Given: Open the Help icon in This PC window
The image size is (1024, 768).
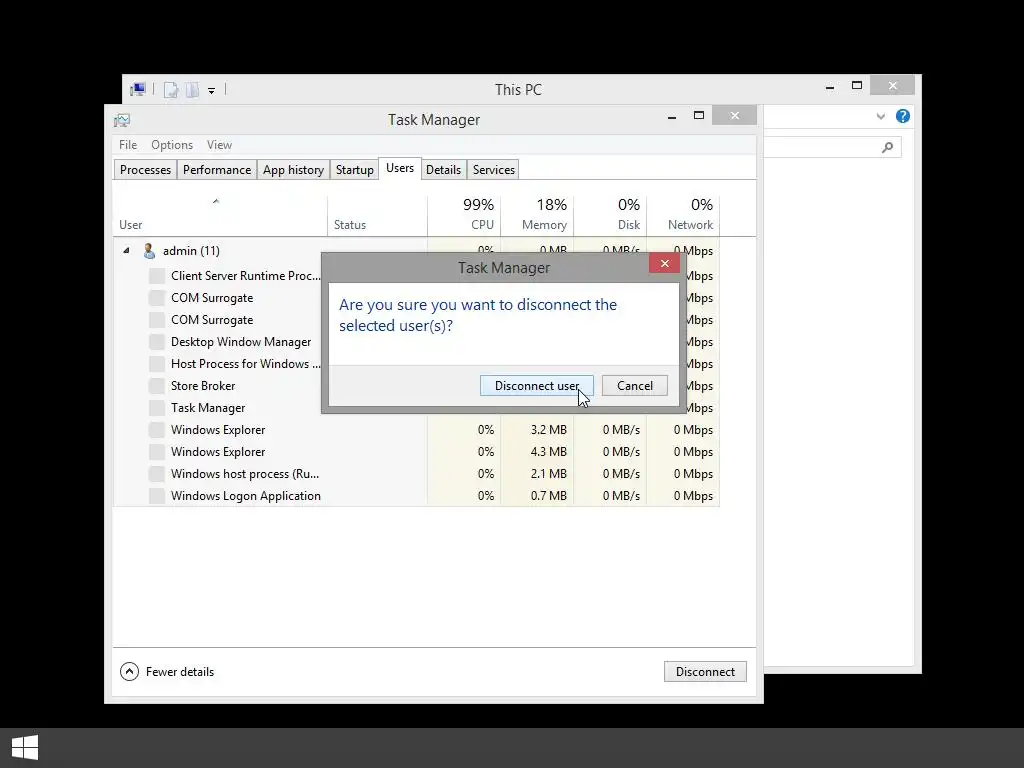Looking at the screenshot, I should pyautogui.click(x=903, y=116).
